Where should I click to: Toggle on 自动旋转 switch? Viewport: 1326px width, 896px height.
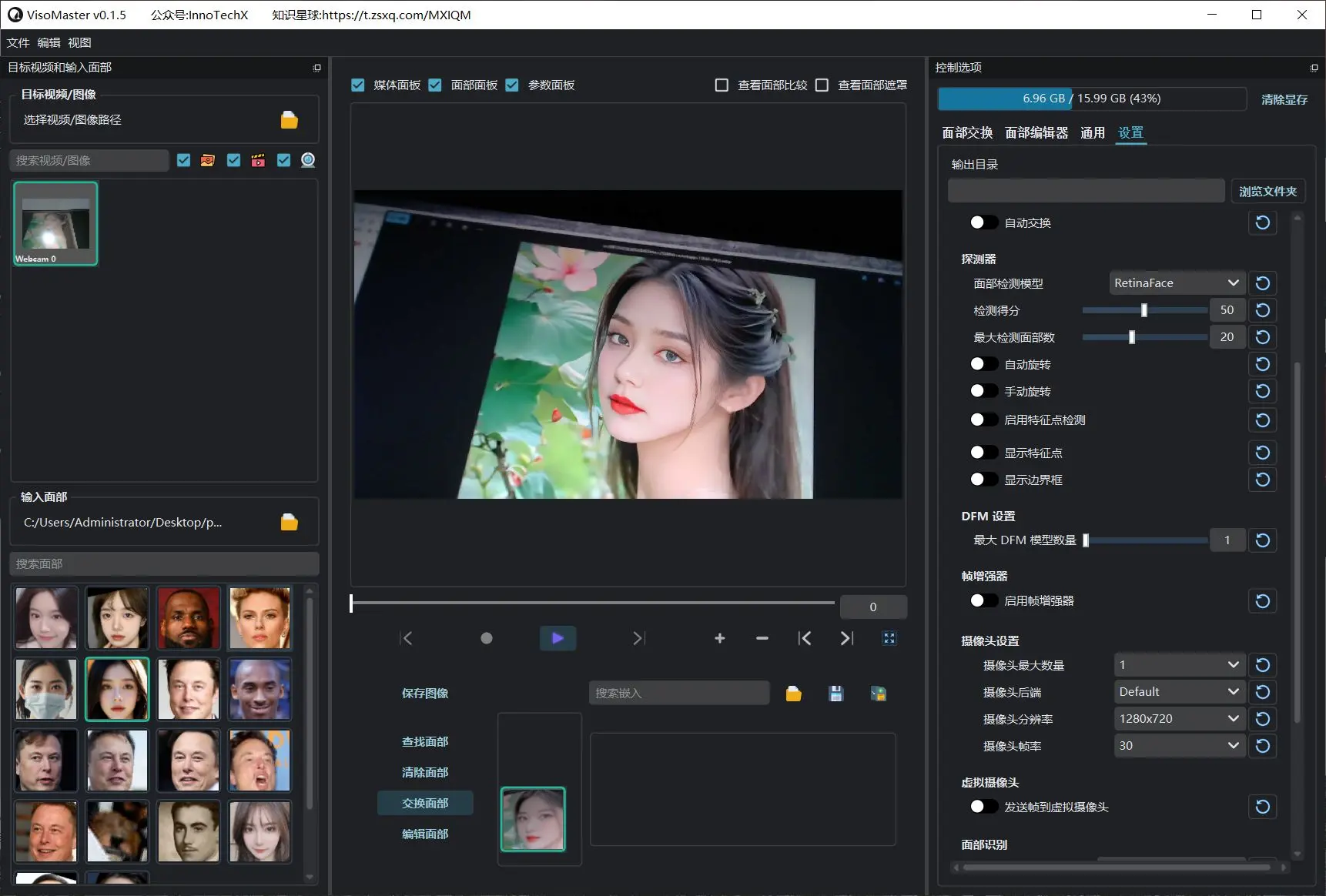pyautogui.click(x=983, y=363)
